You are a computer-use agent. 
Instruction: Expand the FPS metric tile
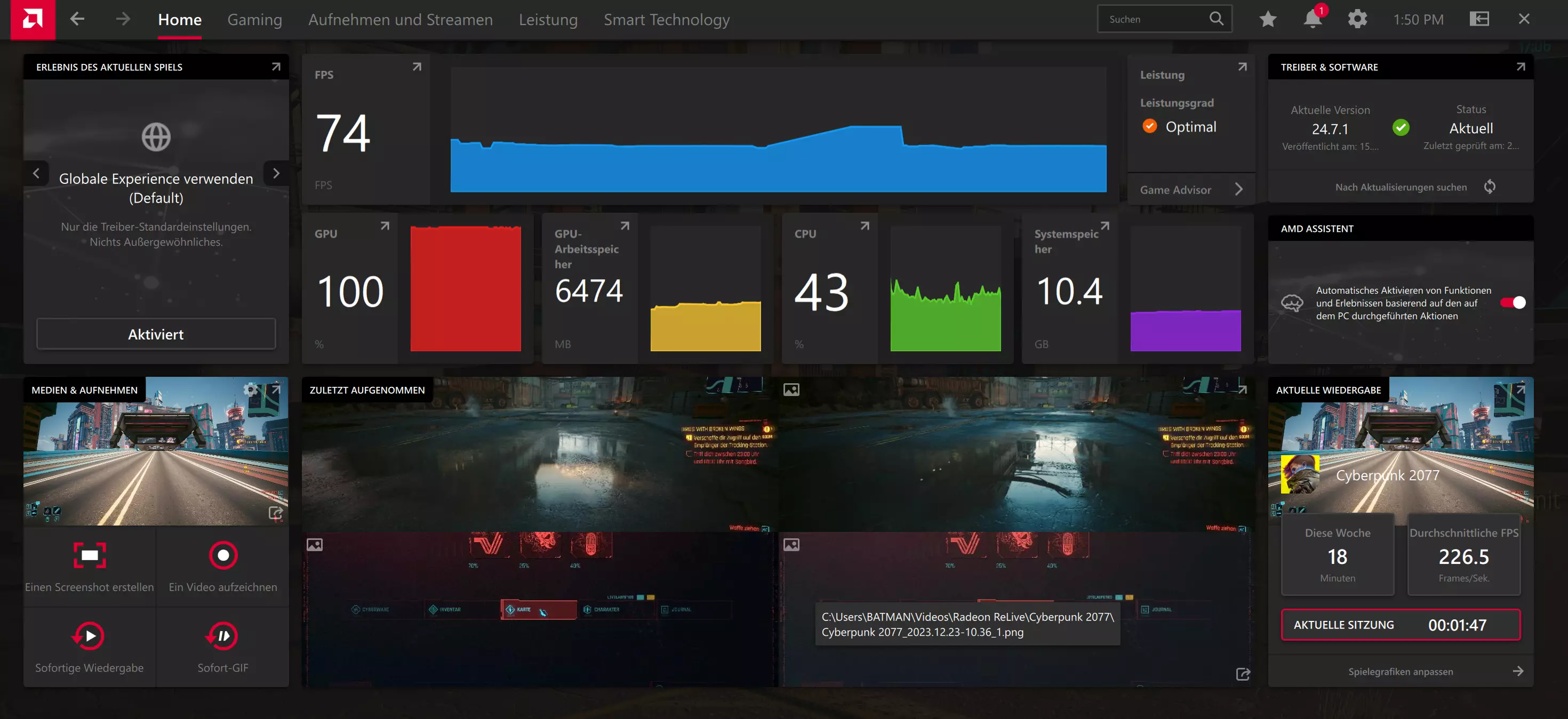click(417, 67)
